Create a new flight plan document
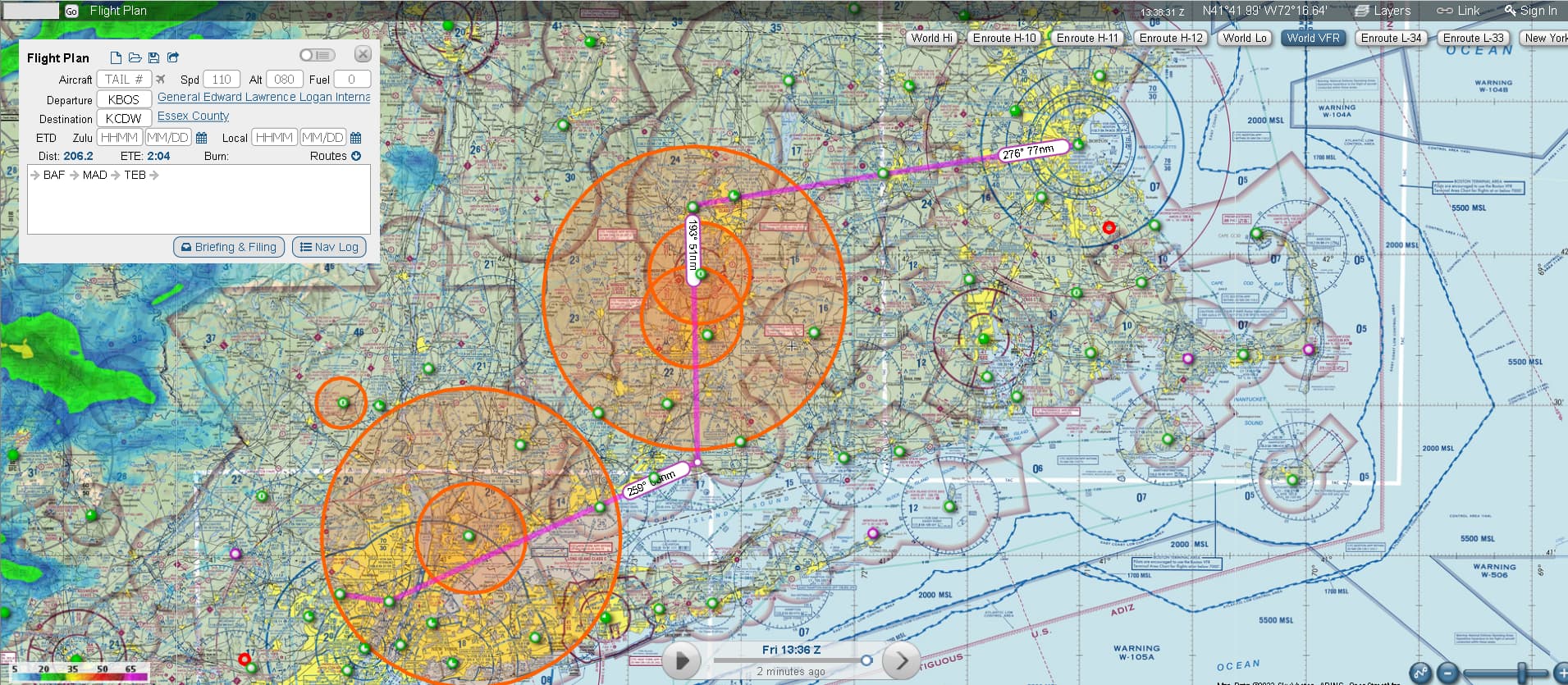The height and width of the screenshot is (685, 1568). [116, 57]
